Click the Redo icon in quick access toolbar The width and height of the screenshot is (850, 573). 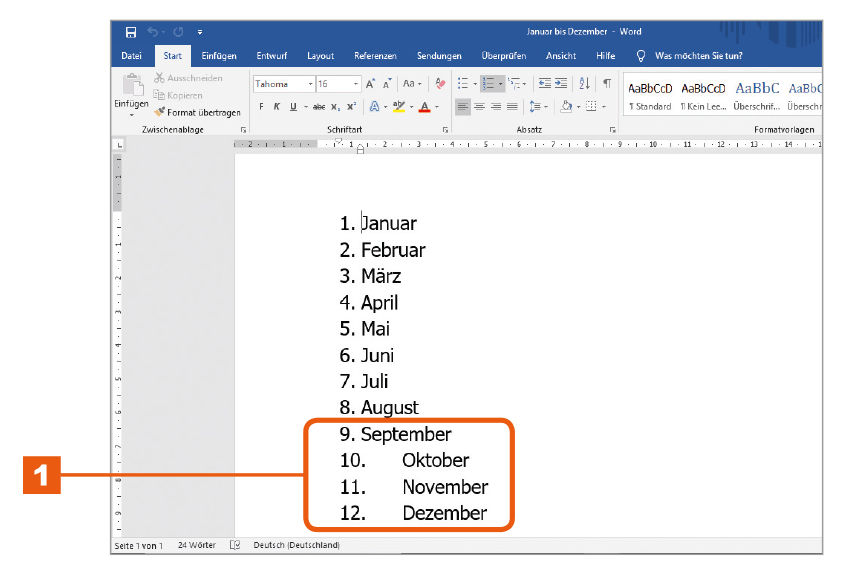(x=178, y=32)
